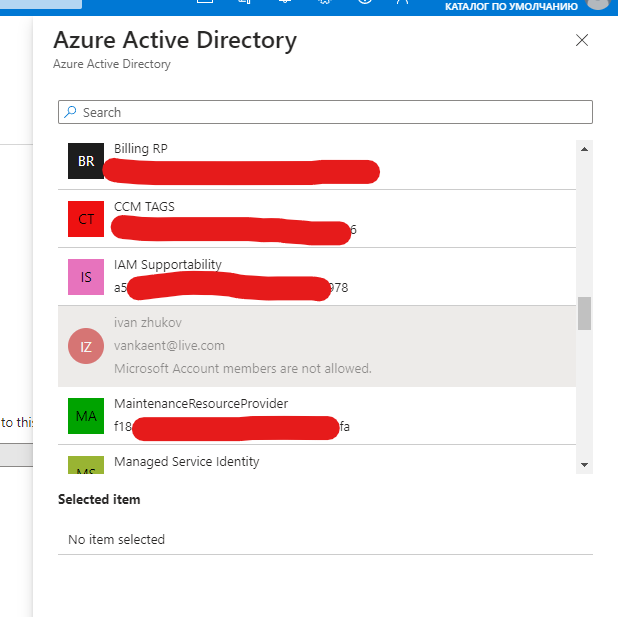This screenshot has height=617, width=618.
Task: Choose the Managed Service Identity entry
Action: (x=317, y=460)
